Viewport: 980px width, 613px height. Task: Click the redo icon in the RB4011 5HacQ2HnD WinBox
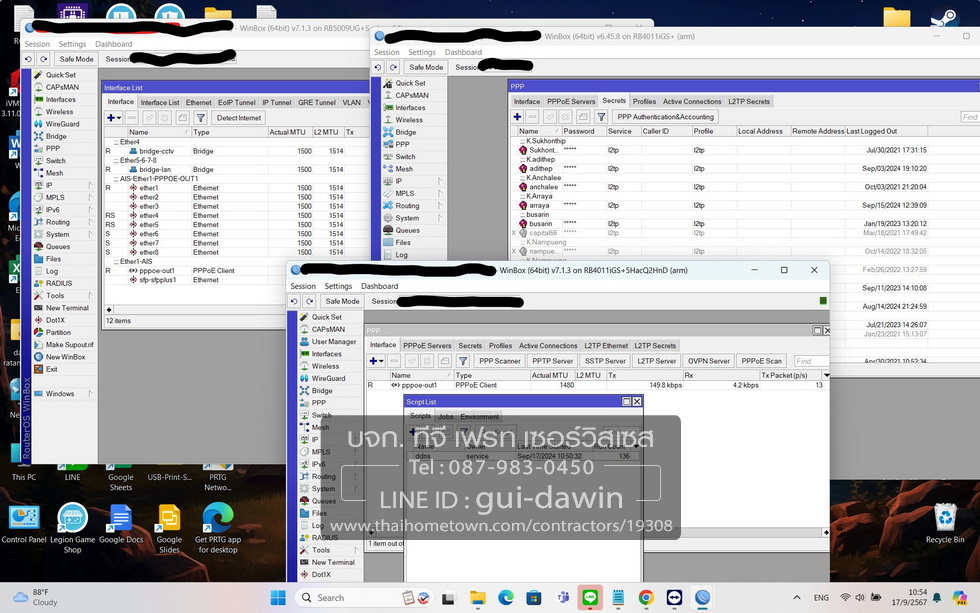309,301
